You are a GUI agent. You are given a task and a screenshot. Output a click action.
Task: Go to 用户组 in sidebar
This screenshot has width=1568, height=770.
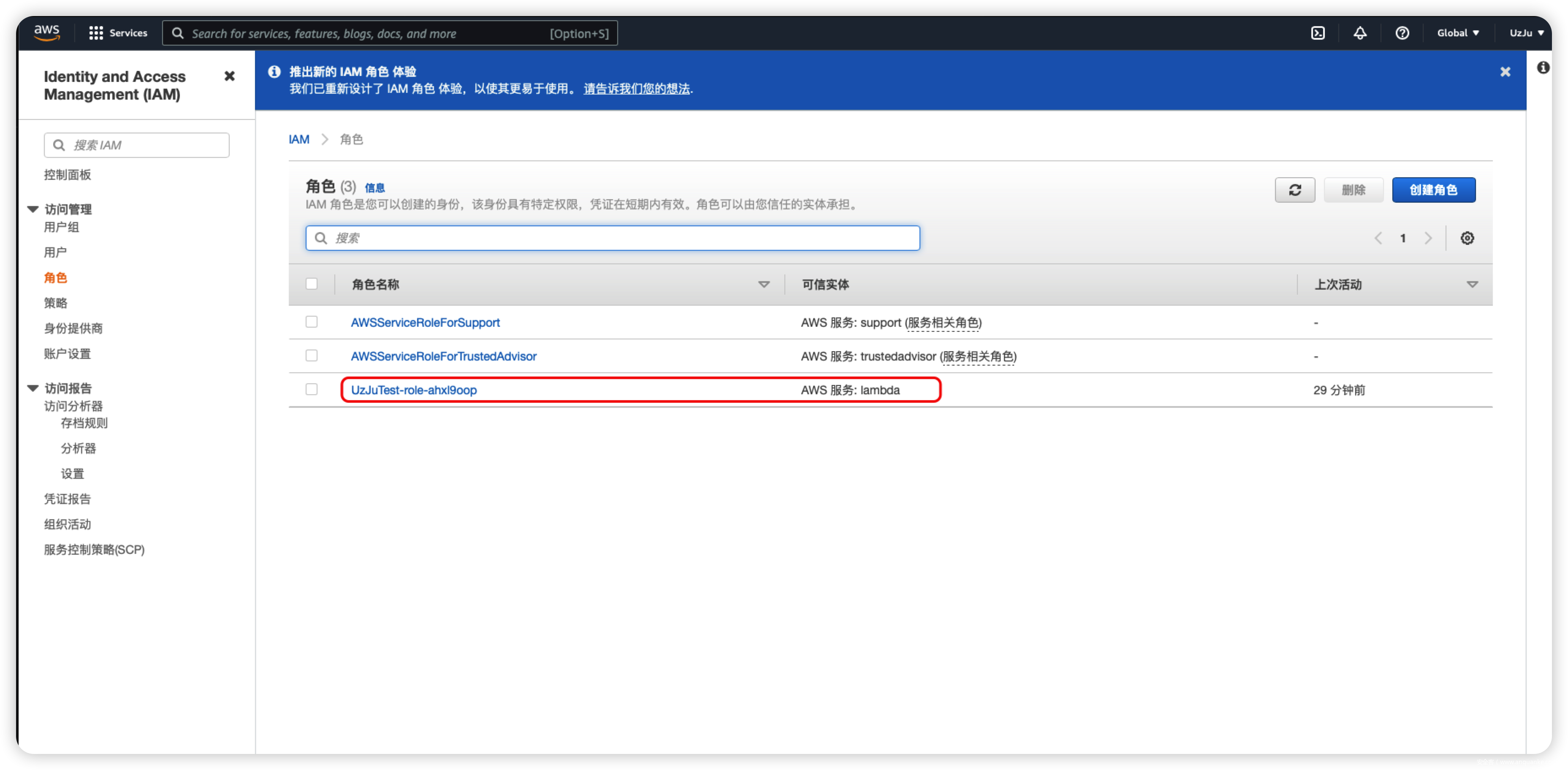point(62,227)
